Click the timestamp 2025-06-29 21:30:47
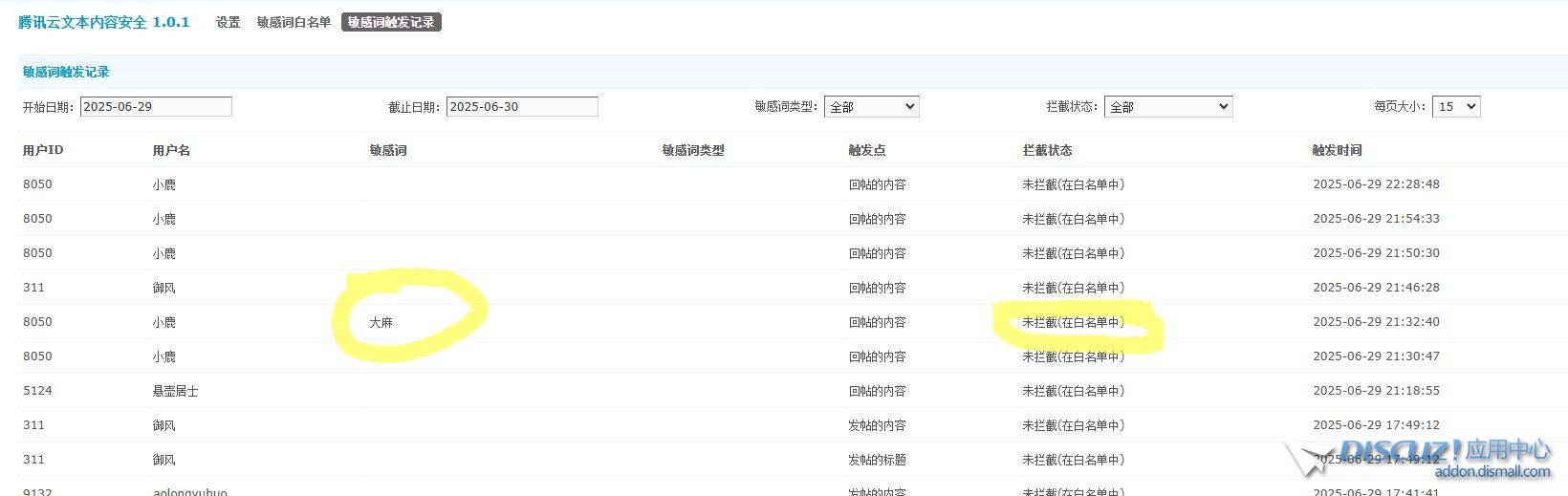Viewport: 1568px width, 496px height. 1376,356
